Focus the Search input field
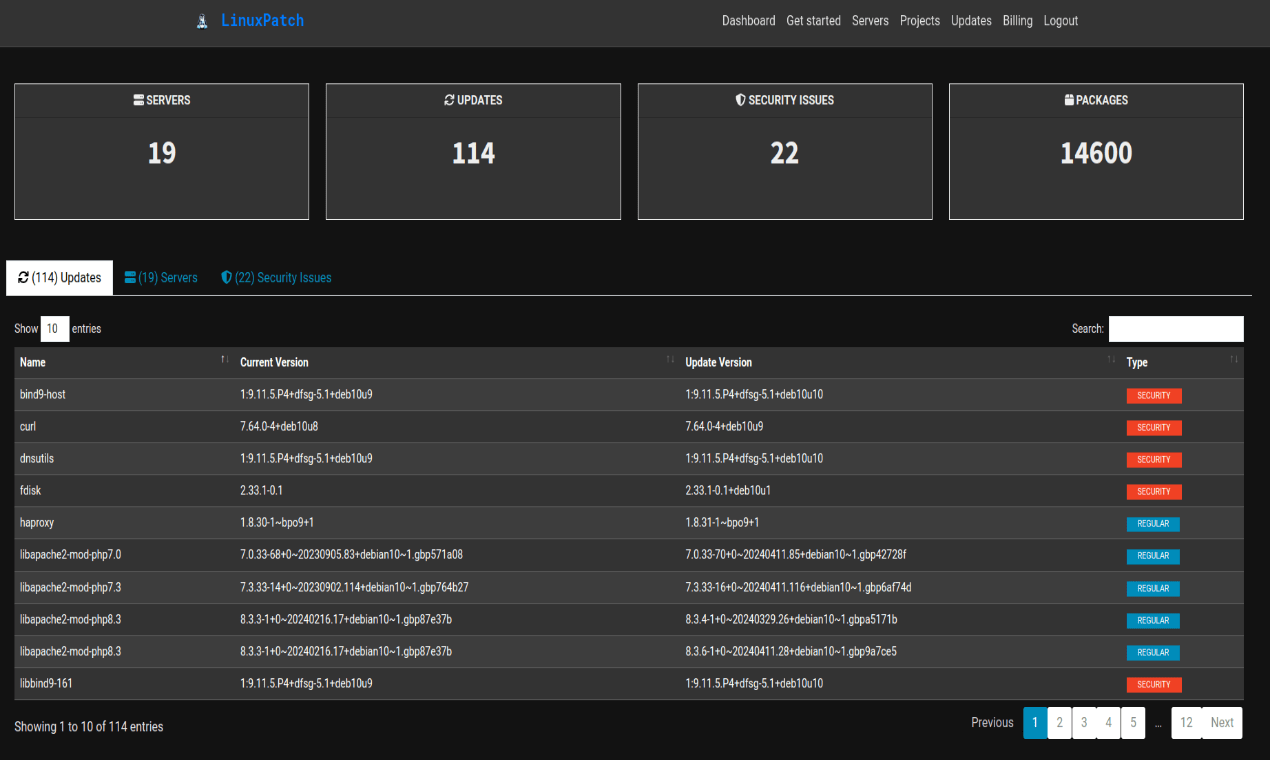This screenshot has height=760, width=1270. [1176, 328]
